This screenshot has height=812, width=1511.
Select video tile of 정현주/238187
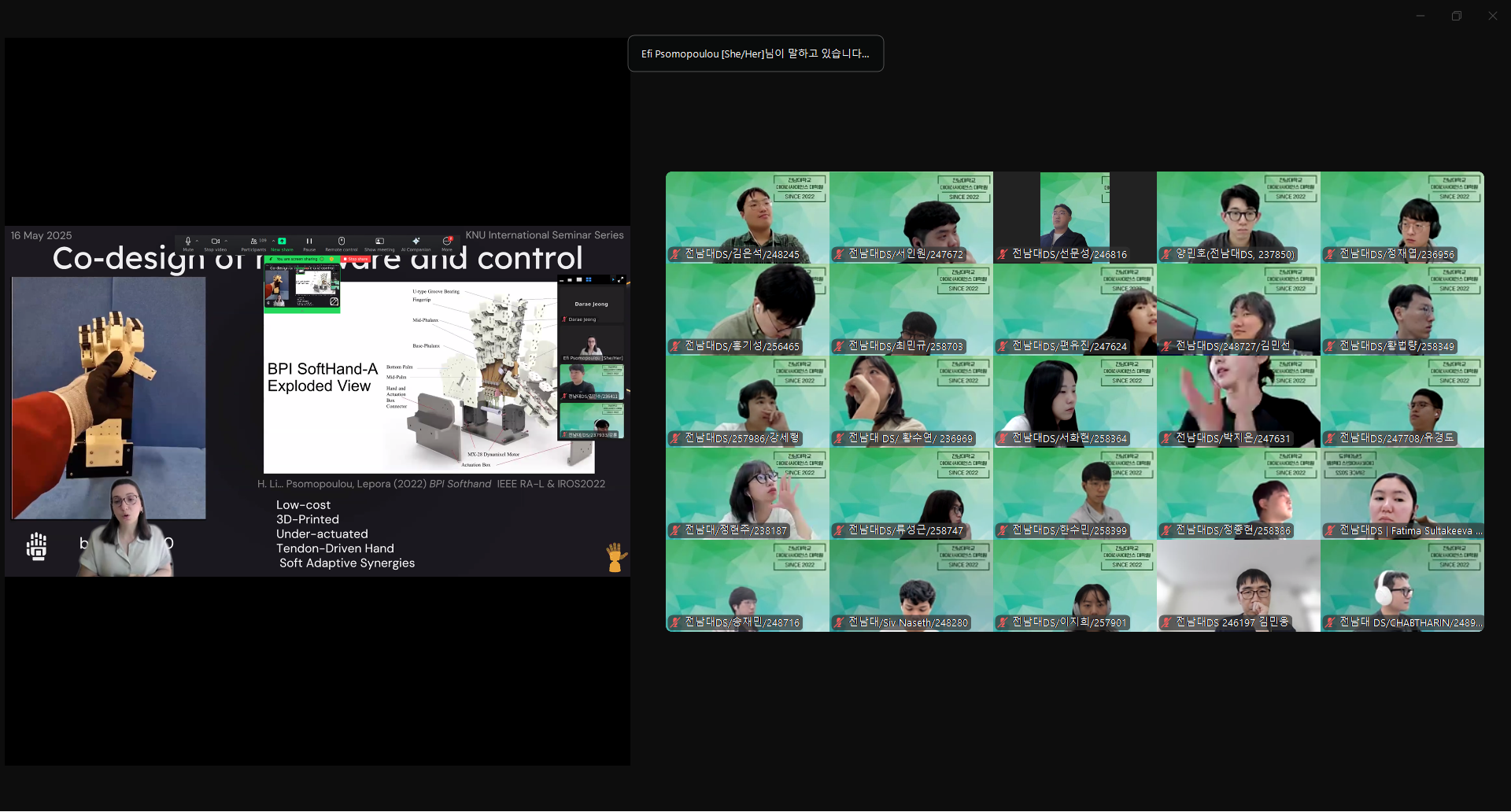748,493
